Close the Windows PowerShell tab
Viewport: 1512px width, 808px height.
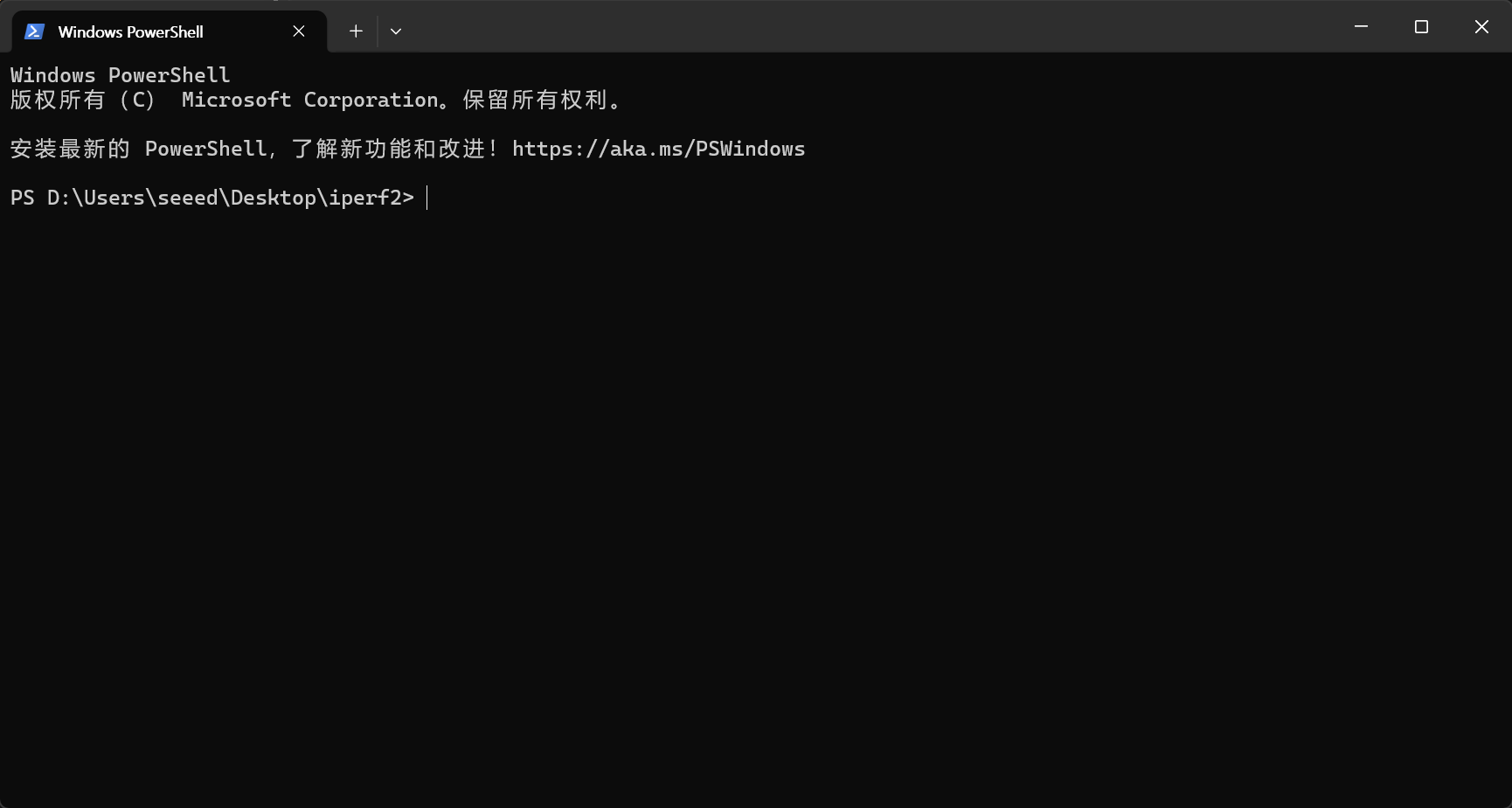pyautogui.click(x=299, y=31)
